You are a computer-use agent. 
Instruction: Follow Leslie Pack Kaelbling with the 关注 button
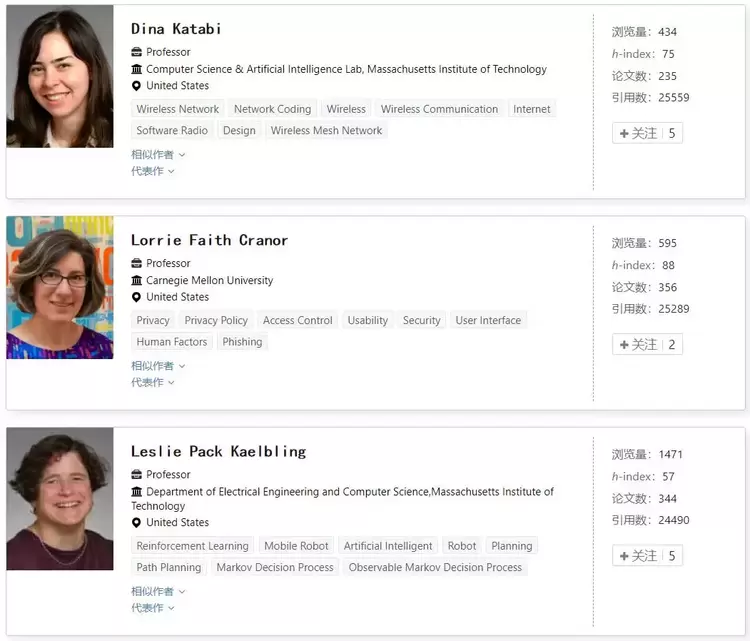[646, 555]
